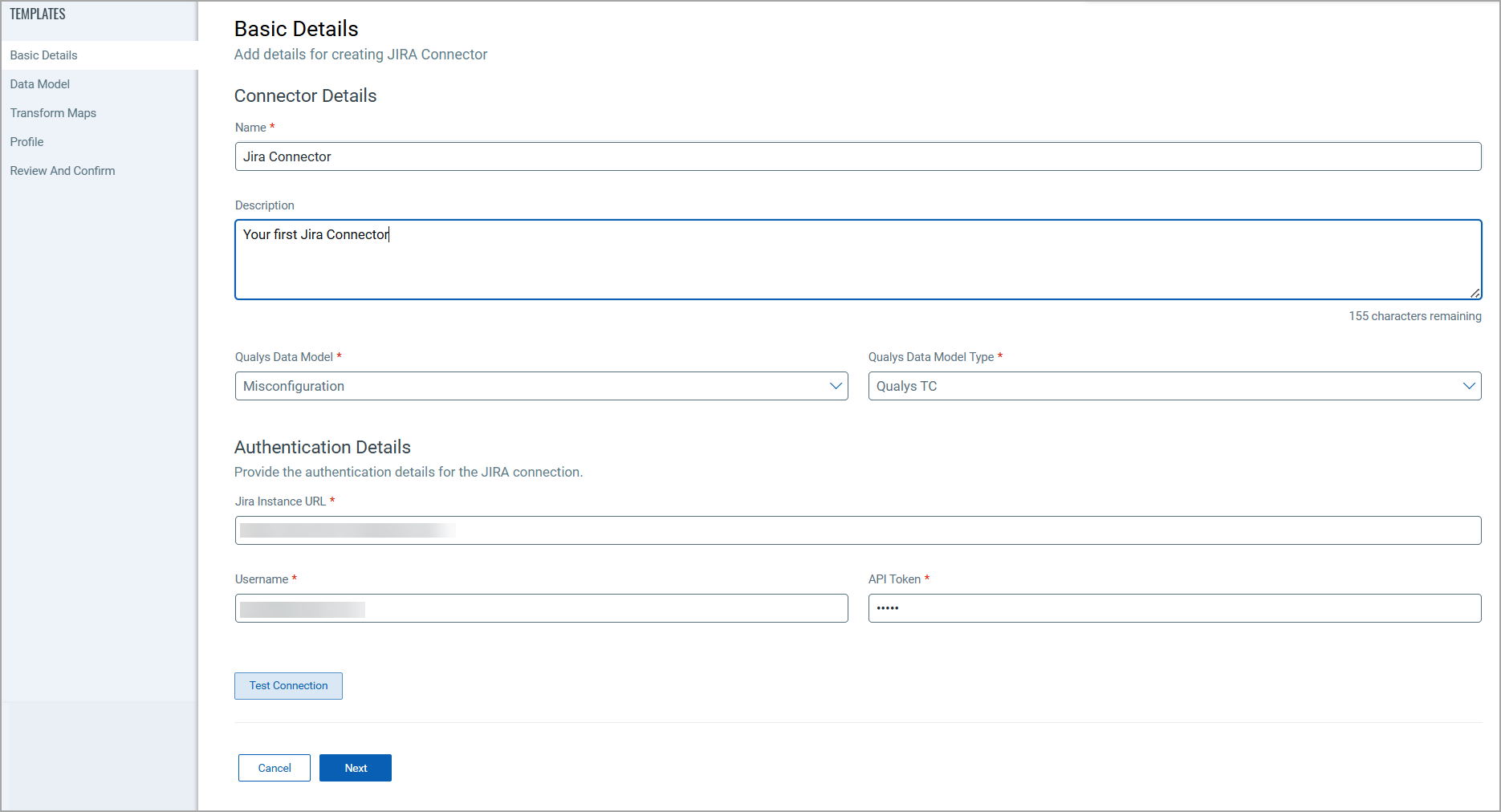Grab the Description textarea resize handle
This screenshot has height=812, width=1501.
[x=1475, y=293]
